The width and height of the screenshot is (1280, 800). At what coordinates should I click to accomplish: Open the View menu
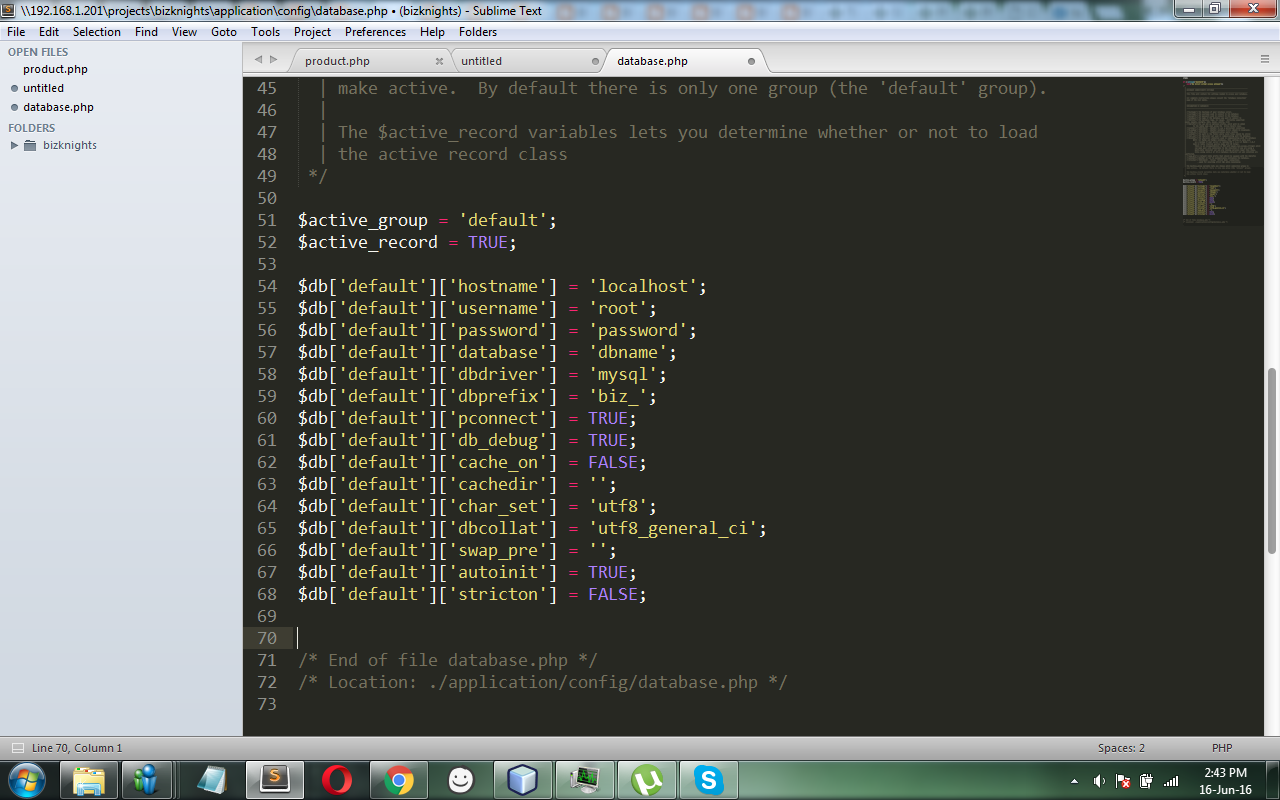pos(185,32)
